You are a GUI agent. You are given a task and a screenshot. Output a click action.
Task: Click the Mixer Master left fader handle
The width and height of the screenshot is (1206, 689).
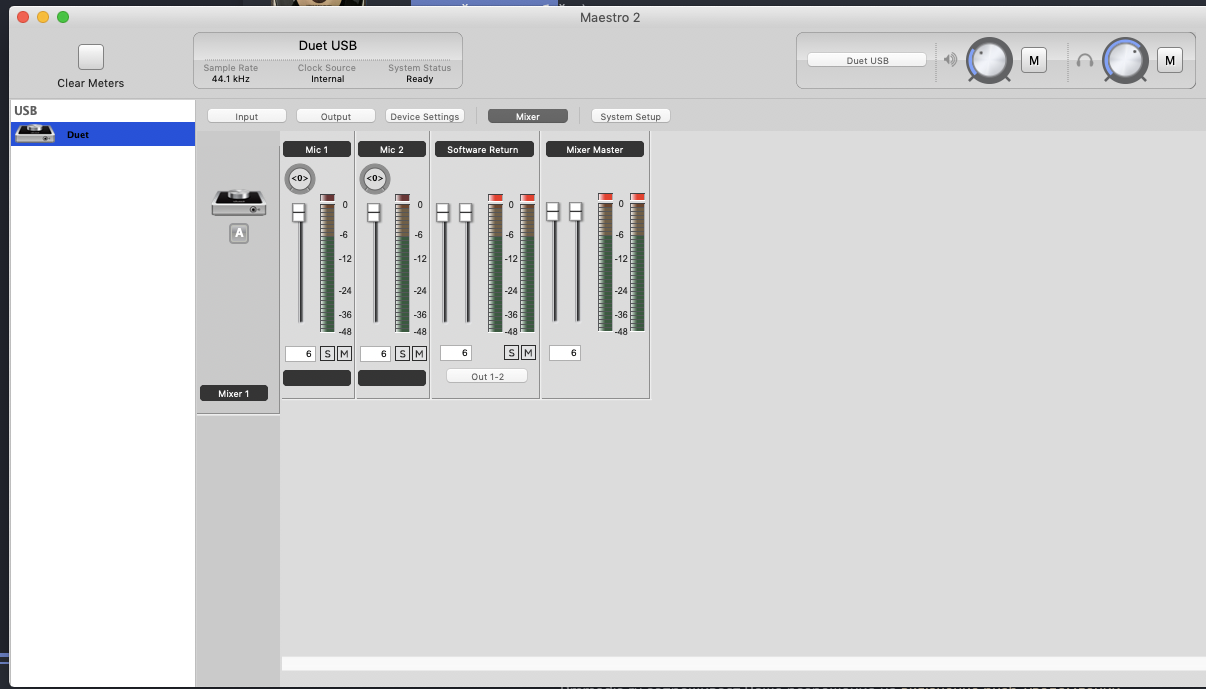pyautogui.click(x=552, y=212)
